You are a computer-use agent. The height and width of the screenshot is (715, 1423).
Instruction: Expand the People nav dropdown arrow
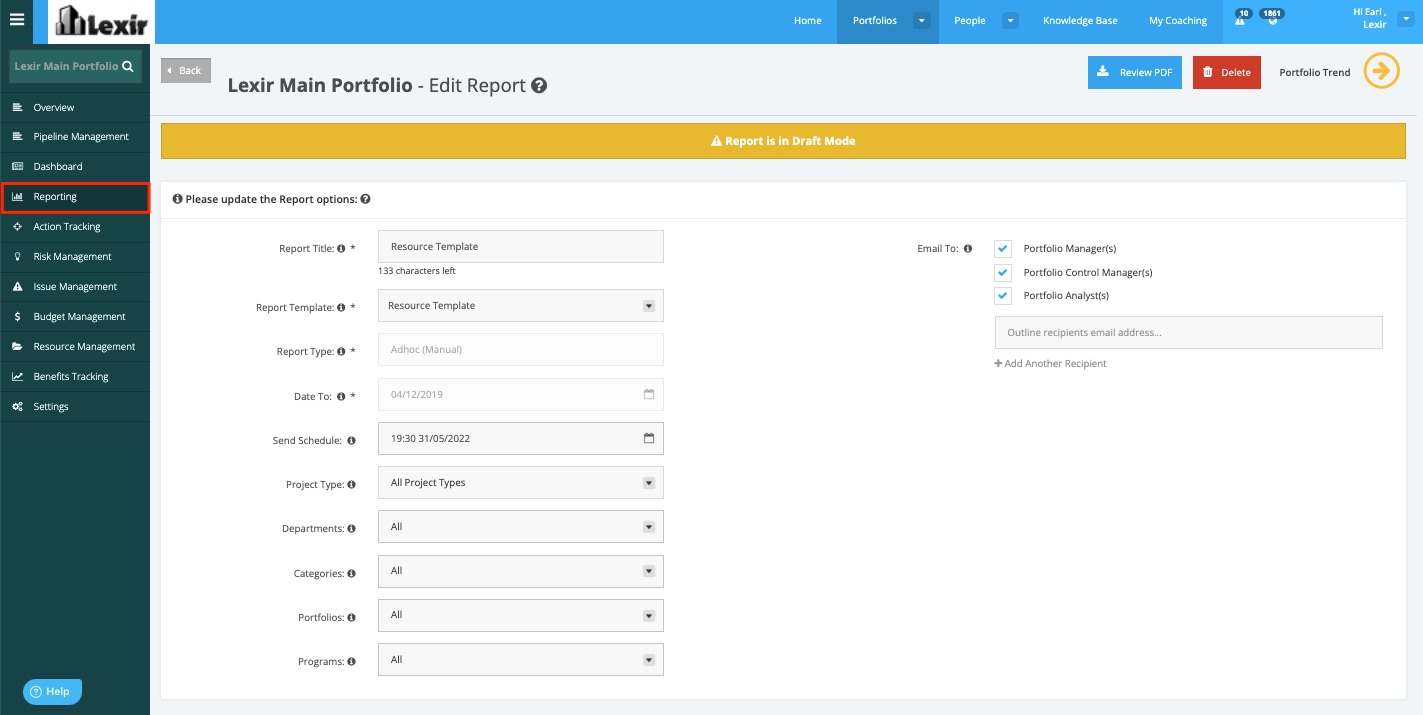tap(1010, 20)
